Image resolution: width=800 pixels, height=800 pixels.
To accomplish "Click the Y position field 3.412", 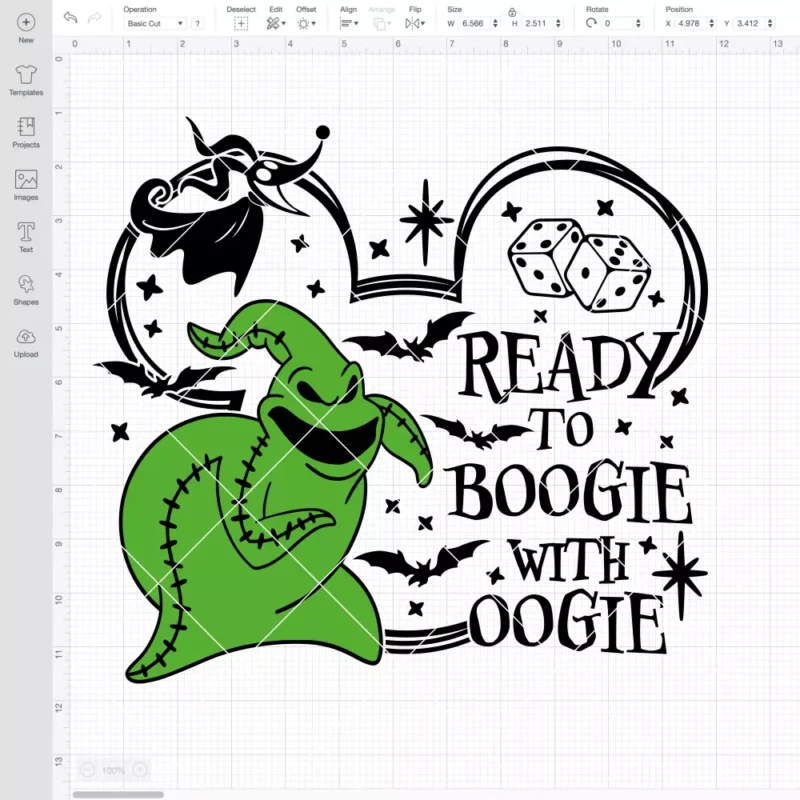I will click(x=749, y=23).
